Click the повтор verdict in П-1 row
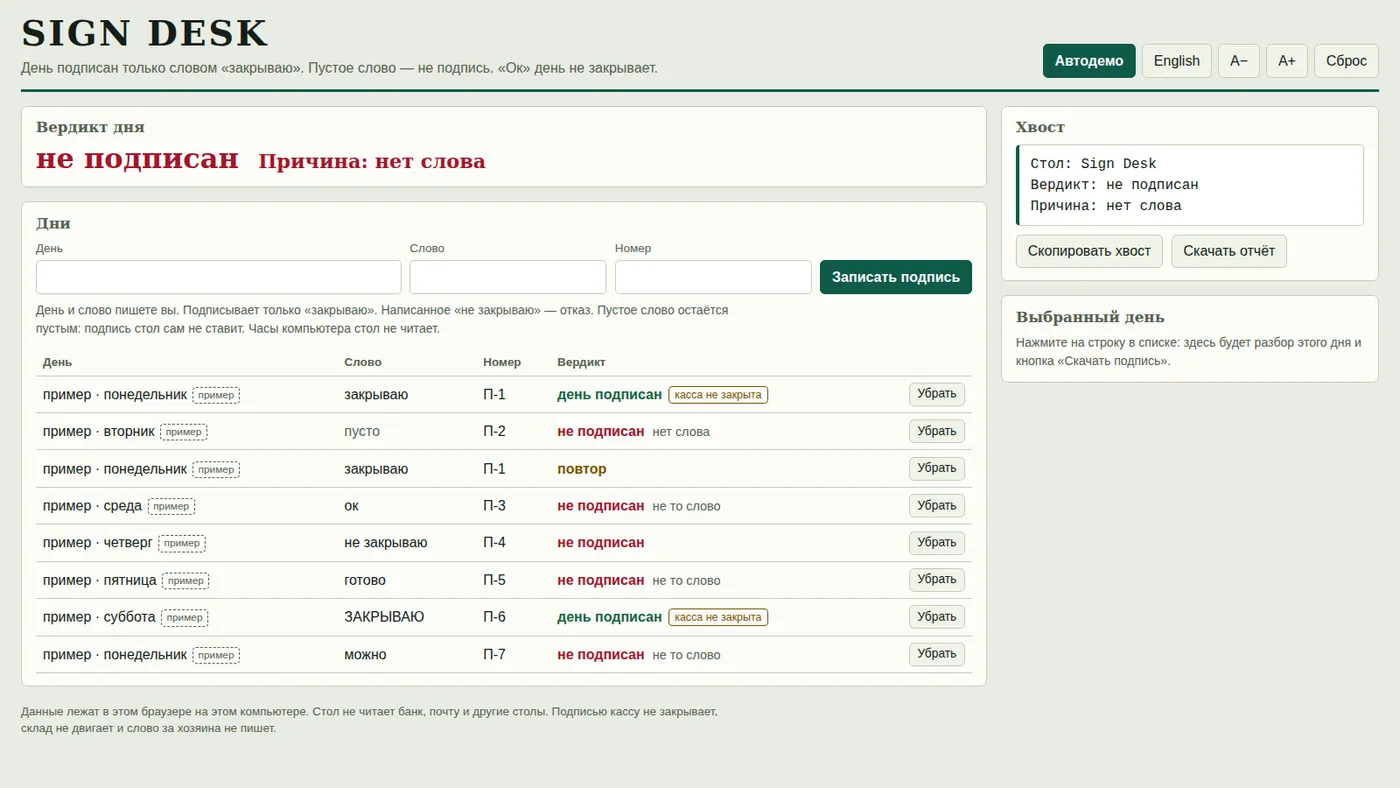 582,469
